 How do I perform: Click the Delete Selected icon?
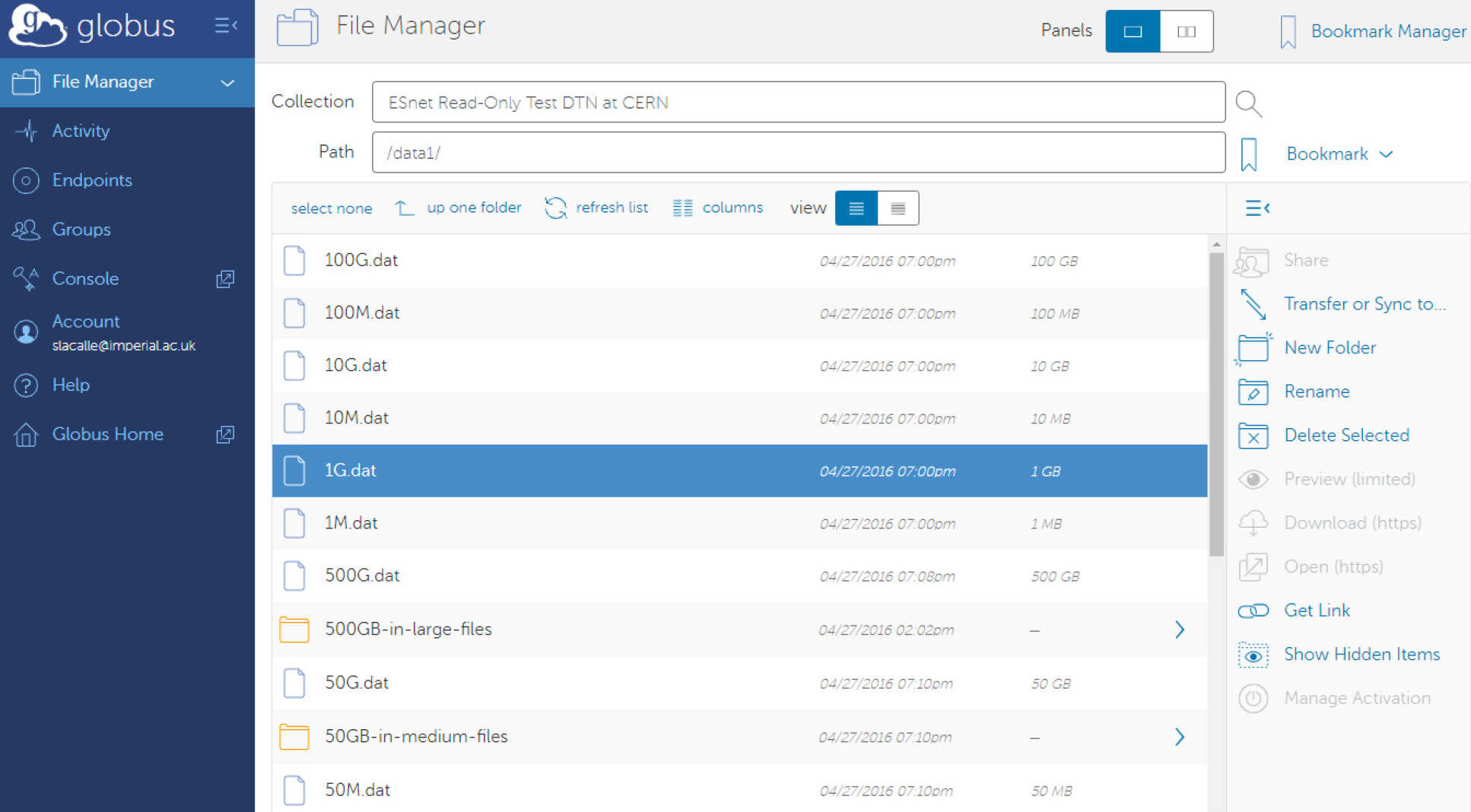point(1253,436)
